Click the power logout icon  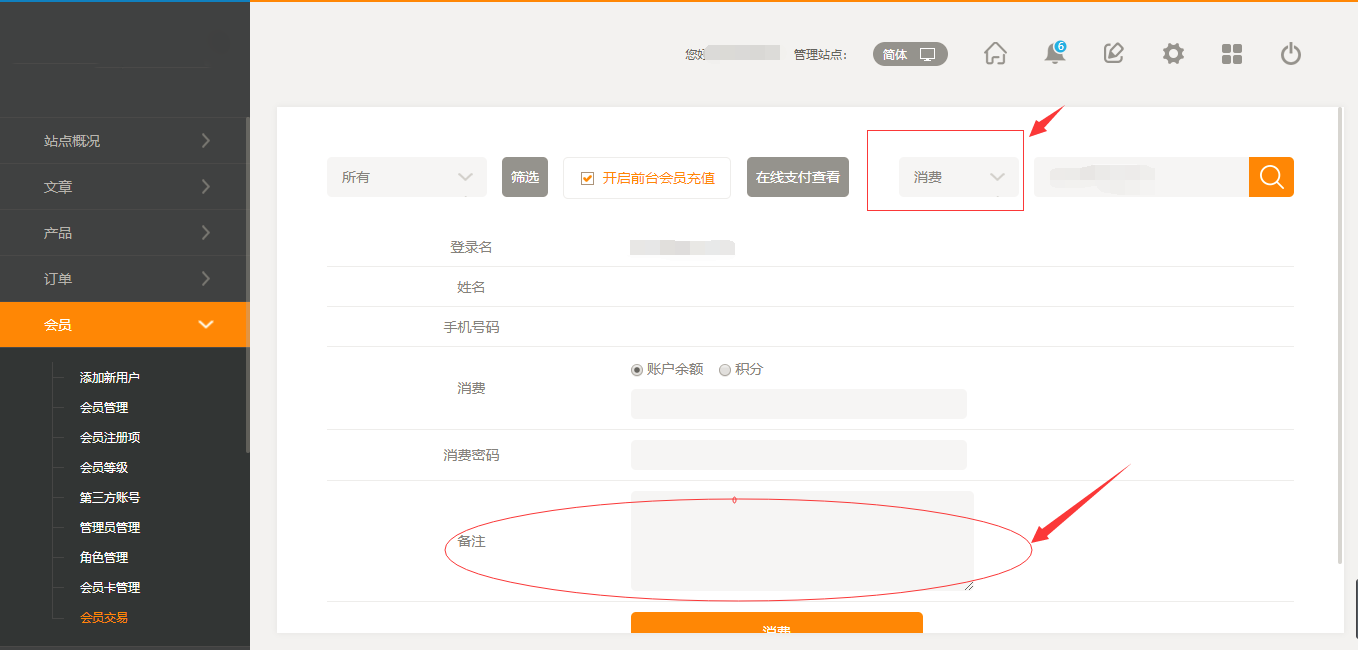(x=1291, y=54)
